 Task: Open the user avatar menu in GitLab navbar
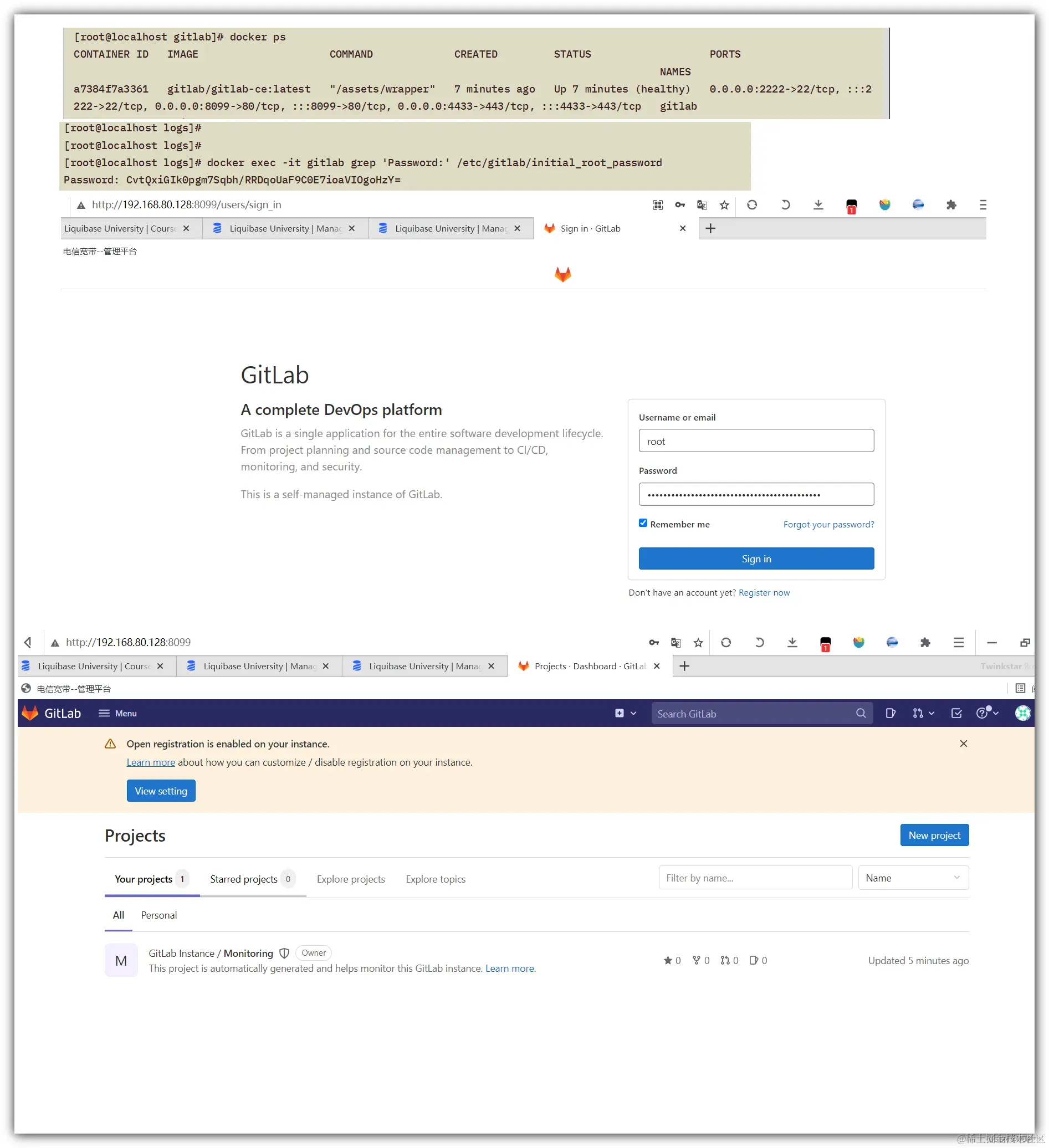1023,713
